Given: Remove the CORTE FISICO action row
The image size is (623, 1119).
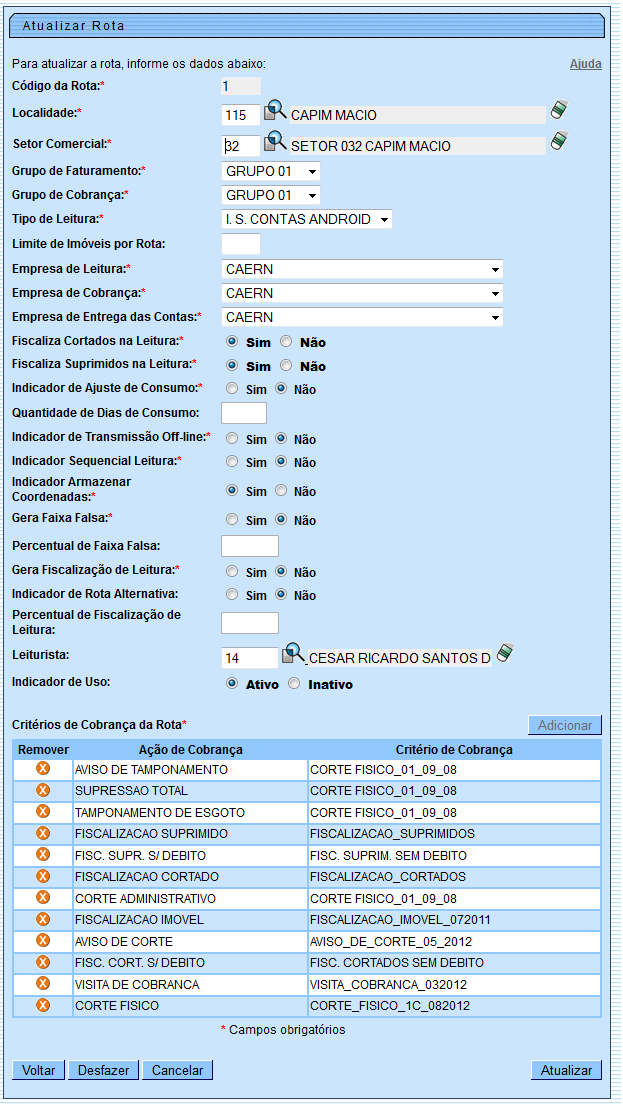Looking at the screenshot, I should (43, 1005).
